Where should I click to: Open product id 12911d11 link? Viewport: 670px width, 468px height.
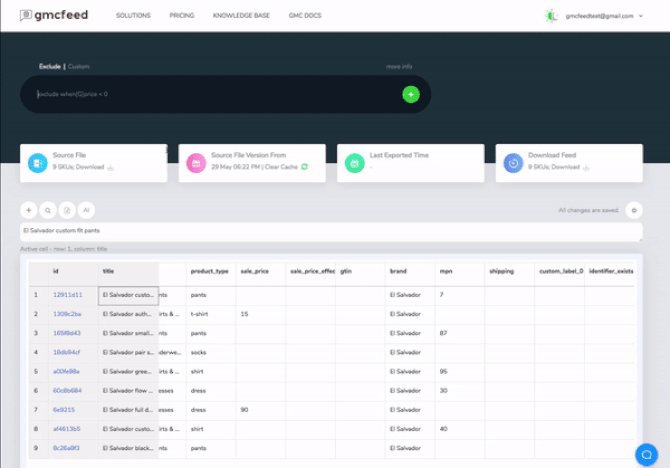click(x=67, y=295)
